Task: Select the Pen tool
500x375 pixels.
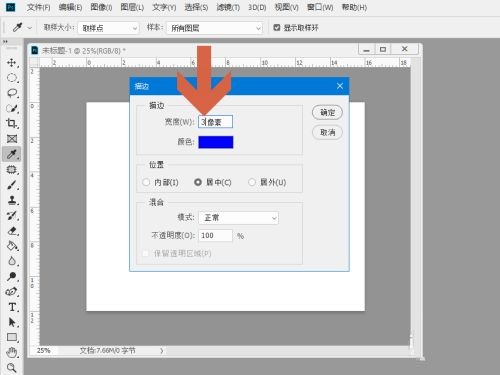Action: (12, 292)
